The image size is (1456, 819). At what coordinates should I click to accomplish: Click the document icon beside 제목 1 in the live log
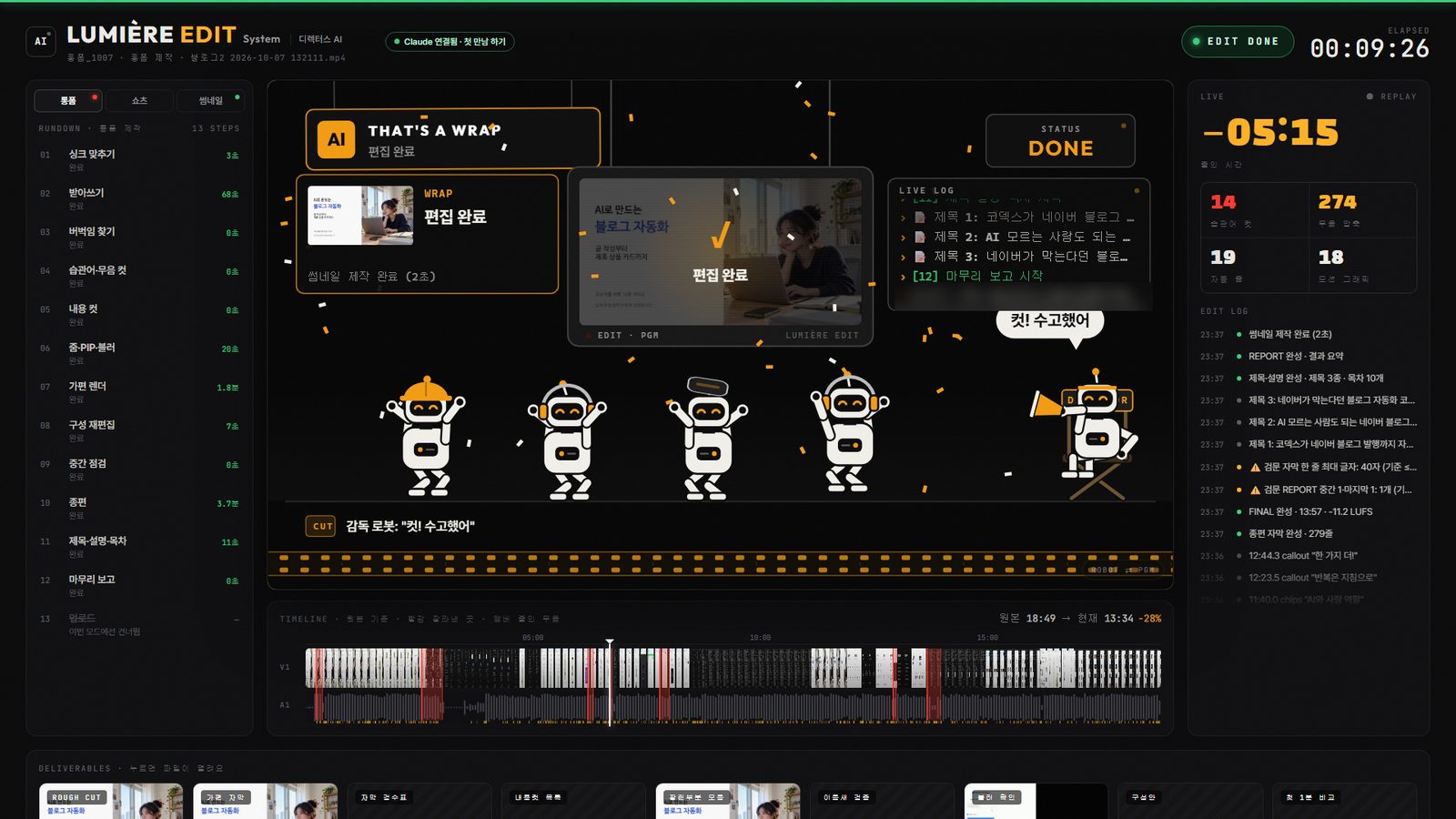pos(920,217)
